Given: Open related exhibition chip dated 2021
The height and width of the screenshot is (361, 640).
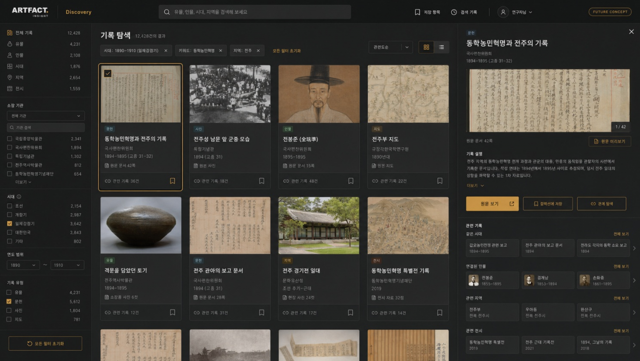Looking at the screenshot, I should [x=548, y=345].
